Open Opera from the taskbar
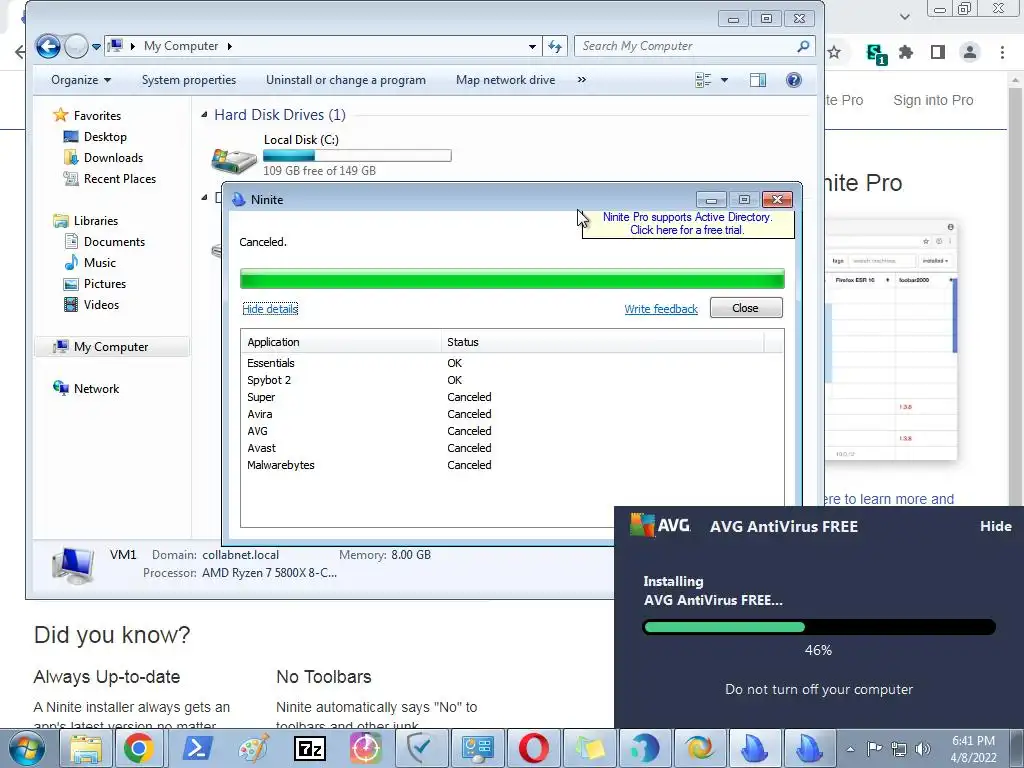This screenshot has height=768, width=1024. pyautogui.click(x=534, y=748)
